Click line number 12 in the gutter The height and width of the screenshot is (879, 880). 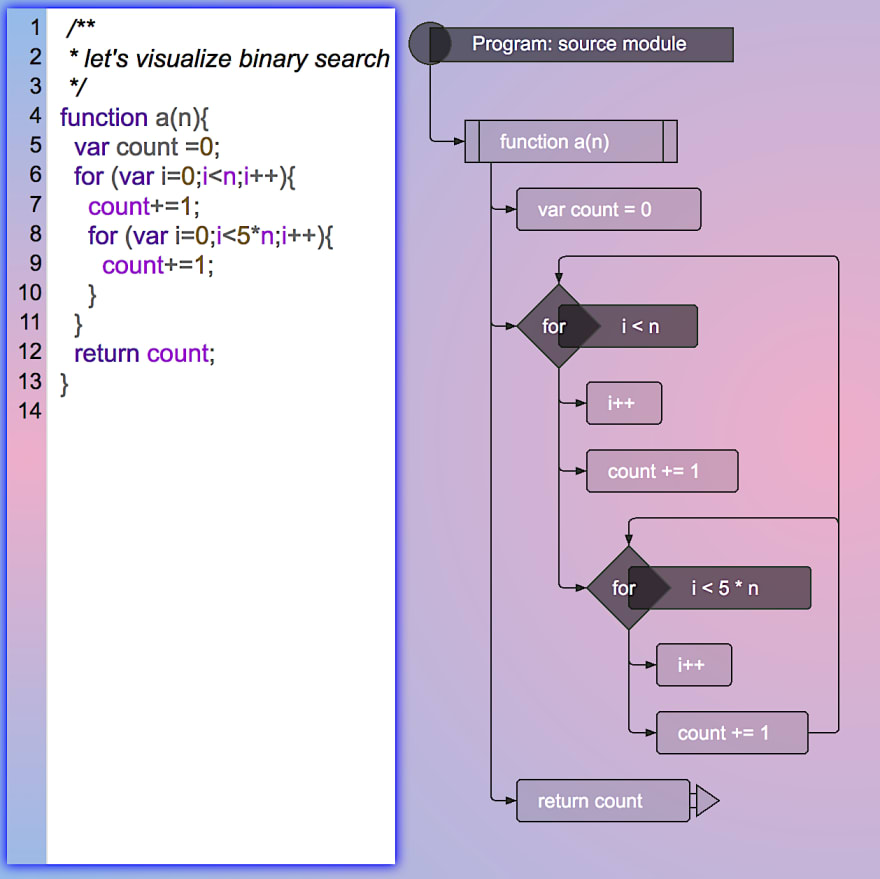[30, 352]
